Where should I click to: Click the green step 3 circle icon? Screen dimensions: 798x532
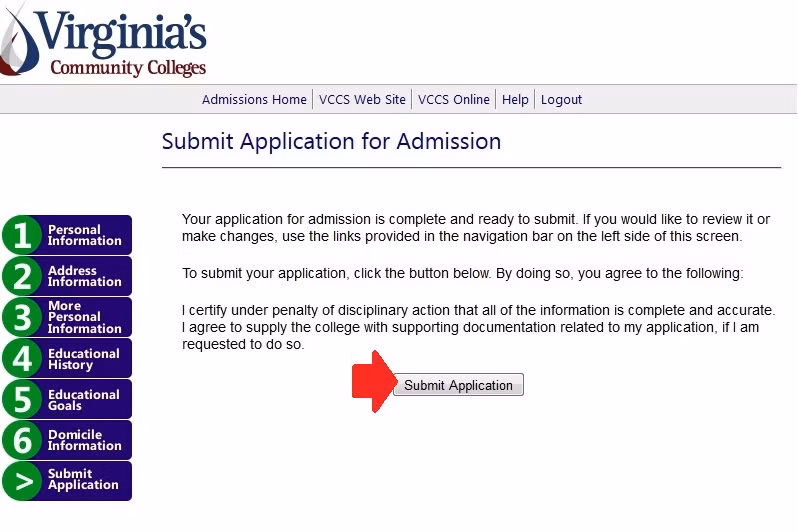click(x=20, y=318)
